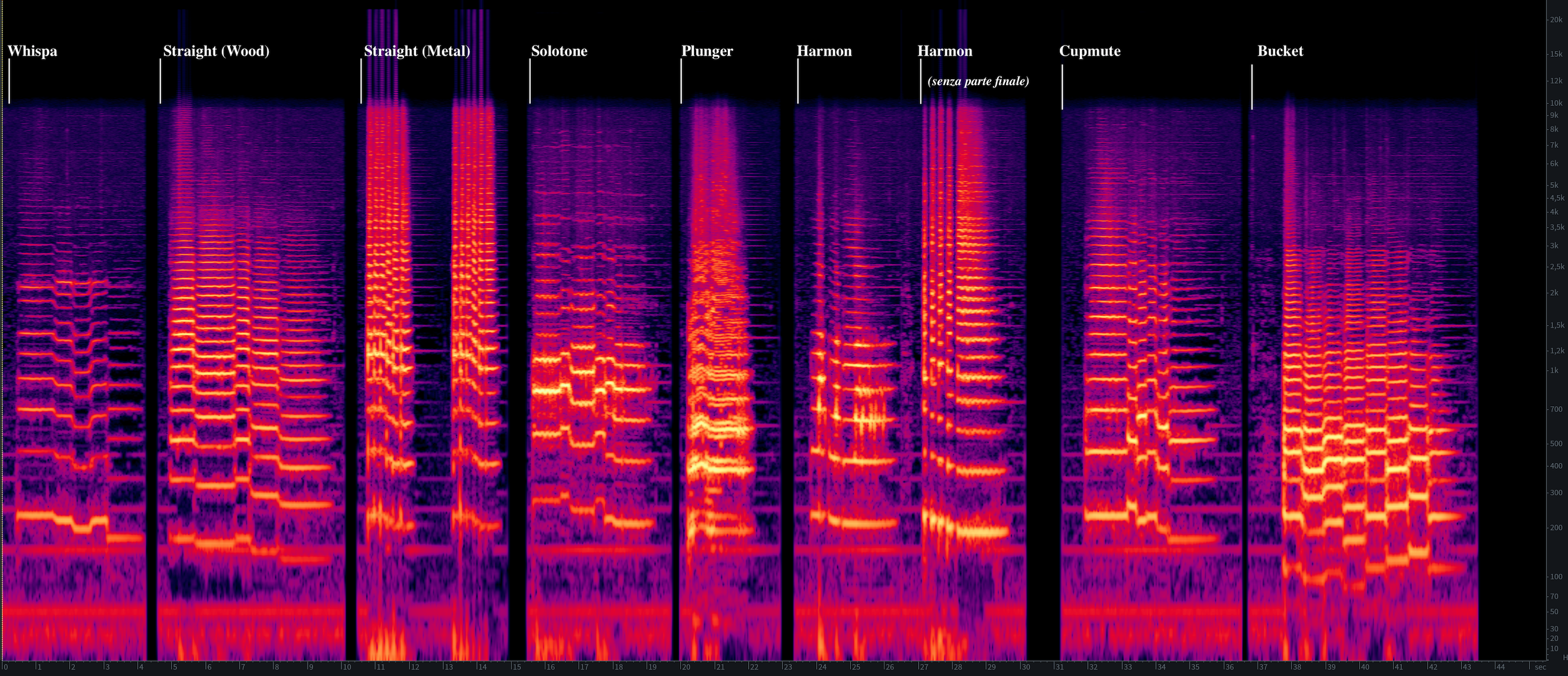Click the 200 frequency label

pos(1556,528)
